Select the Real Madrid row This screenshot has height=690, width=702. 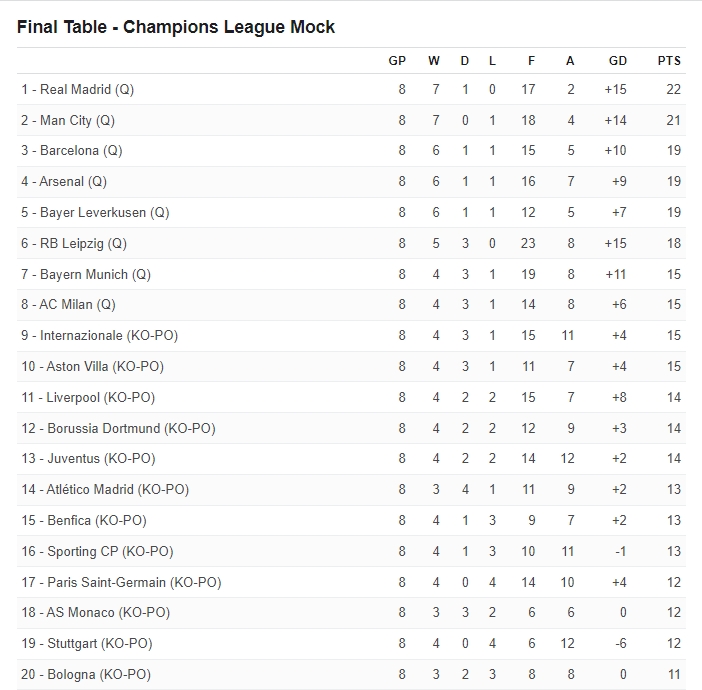point(351,89)
